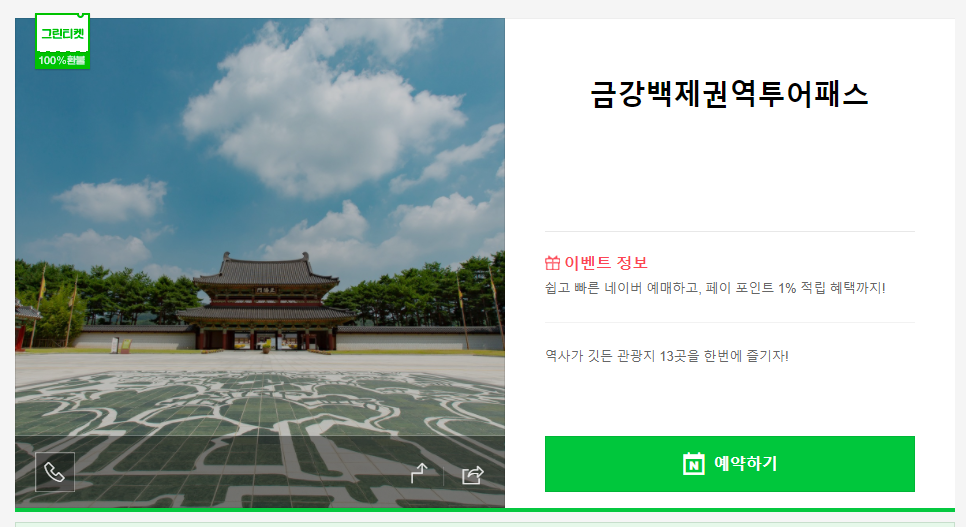Open directions via the route arrow icon

[x=419, y=473]
